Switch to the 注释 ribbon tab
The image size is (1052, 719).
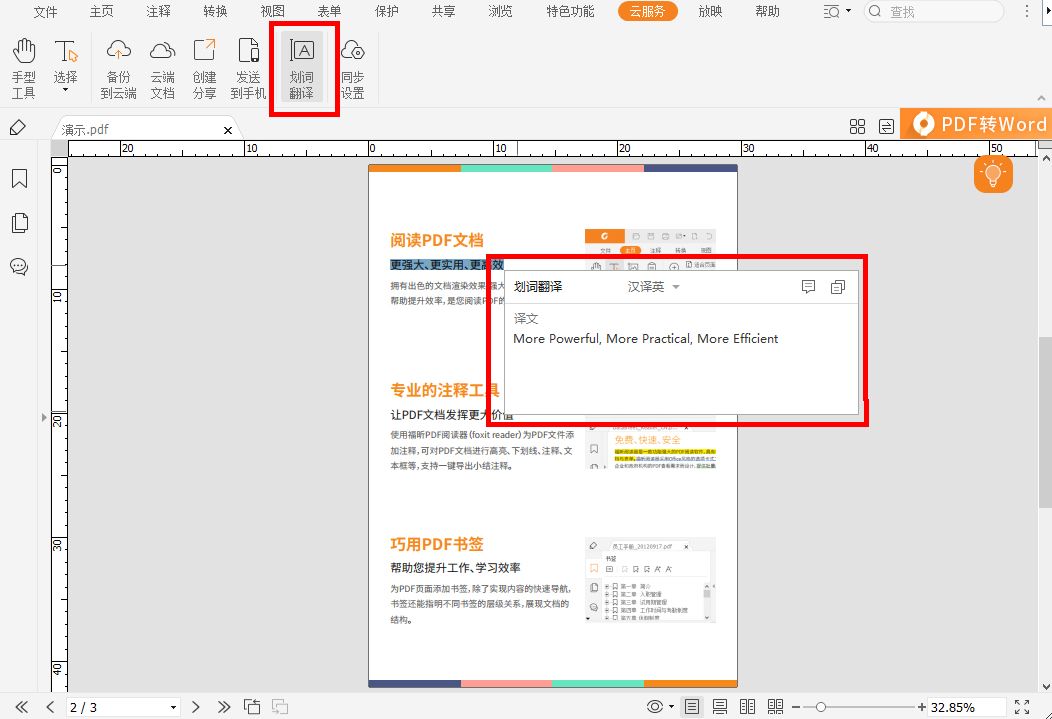(158, 13)
